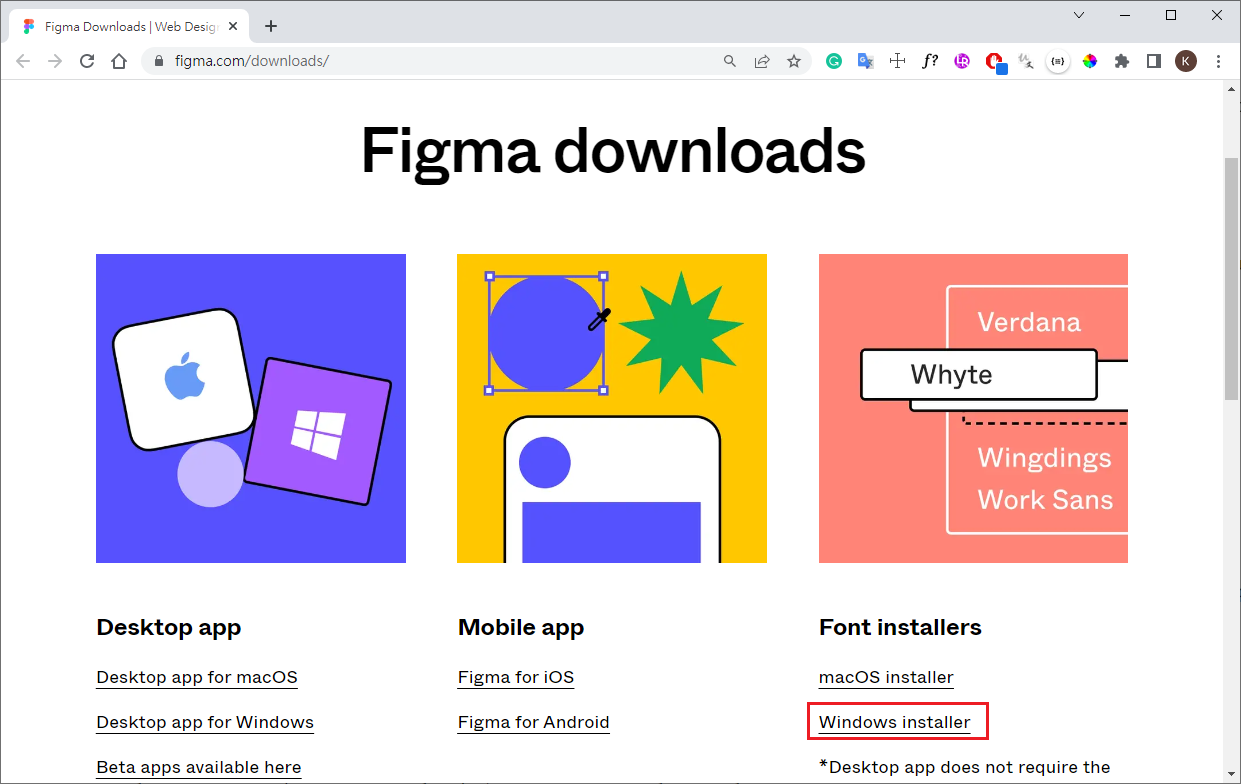Toggle the browser side panel

(1154, 61)
